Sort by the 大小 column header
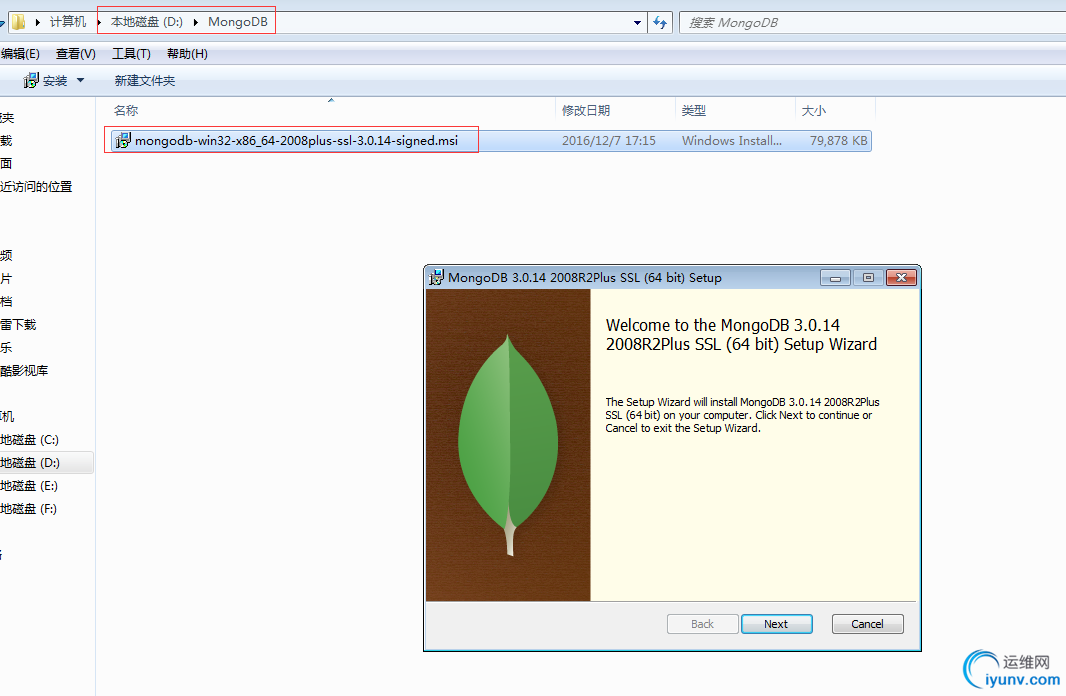 tap(814, 110)
